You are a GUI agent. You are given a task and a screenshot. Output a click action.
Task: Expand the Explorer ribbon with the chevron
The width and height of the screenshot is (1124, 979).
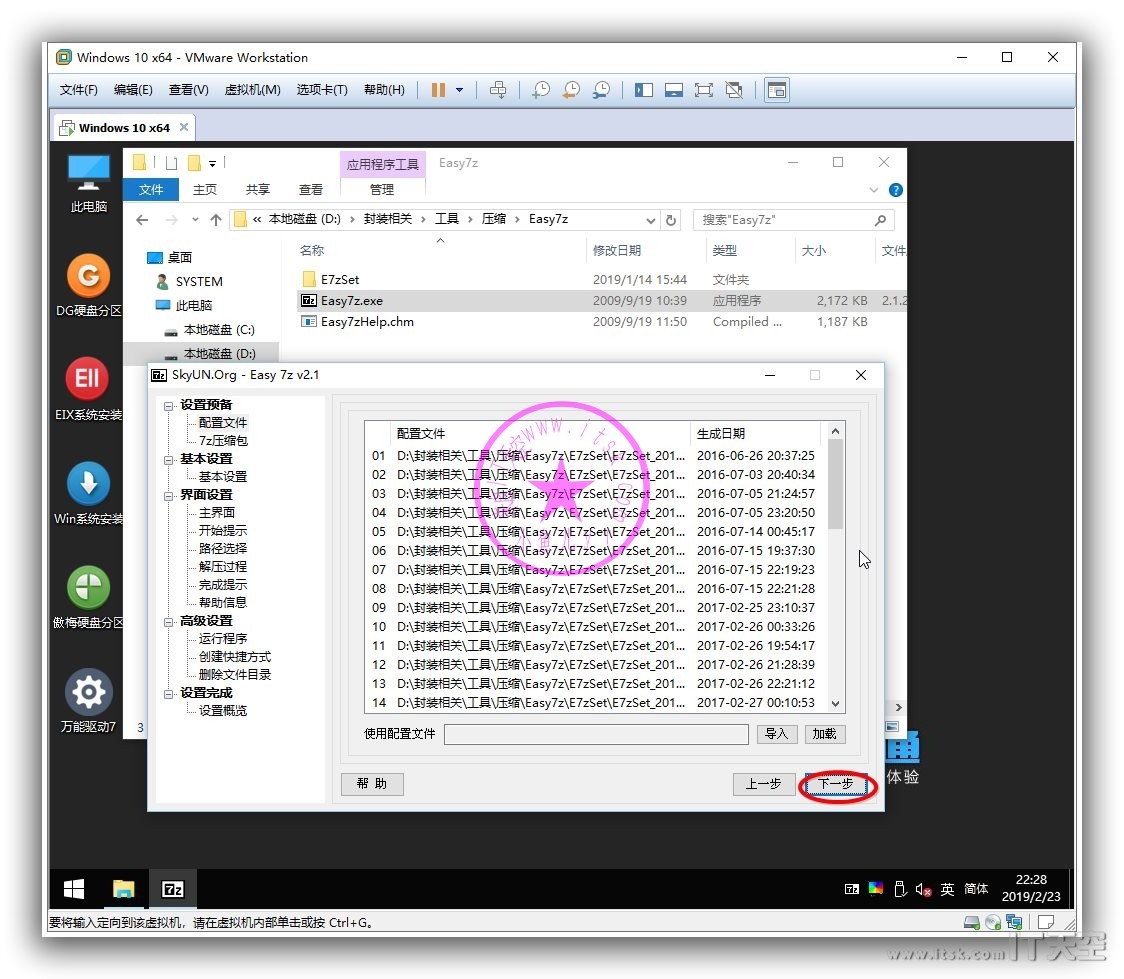pyautogui.click(x=873, y=190)
